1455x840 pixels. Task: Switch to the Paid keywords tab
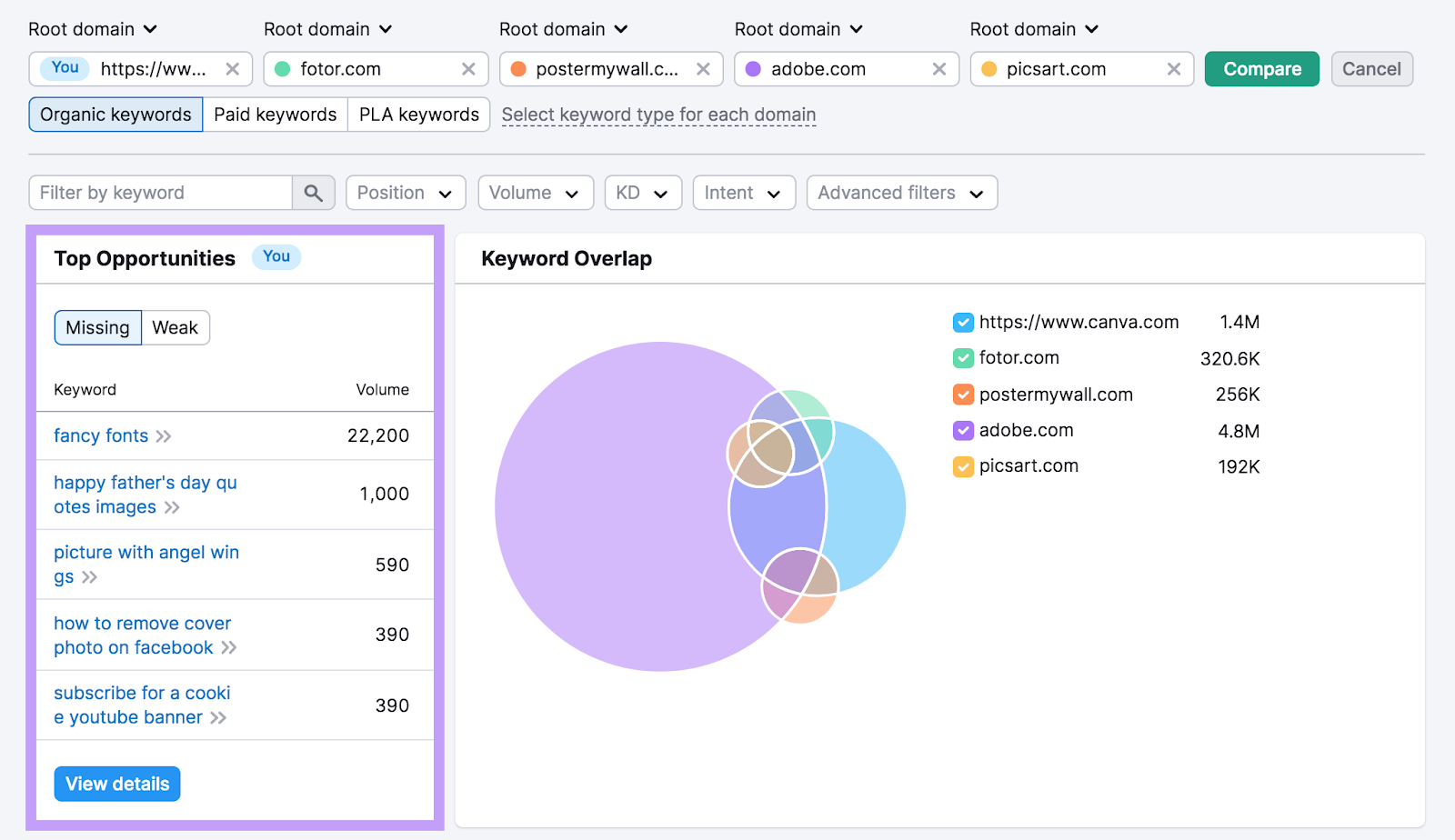pyautogui.click(x=275, y=114)
